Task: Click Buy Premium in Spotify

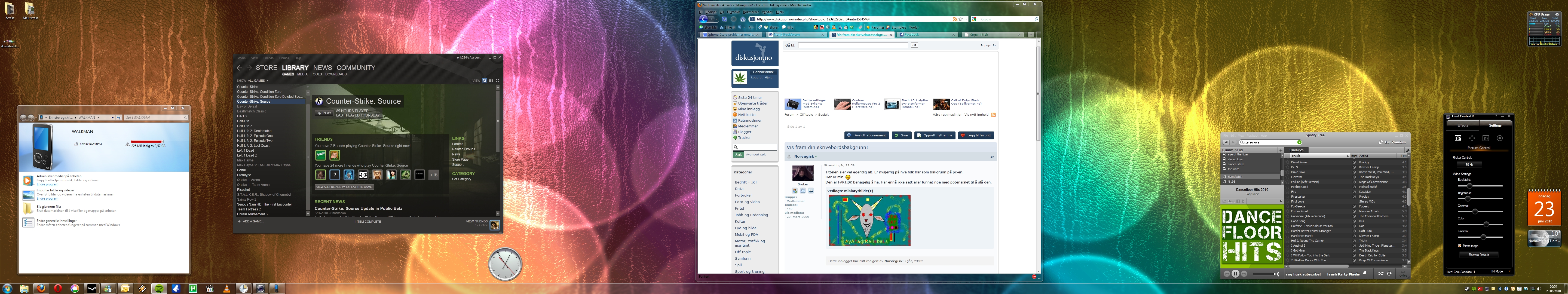Action: [x=1392, y=142]
